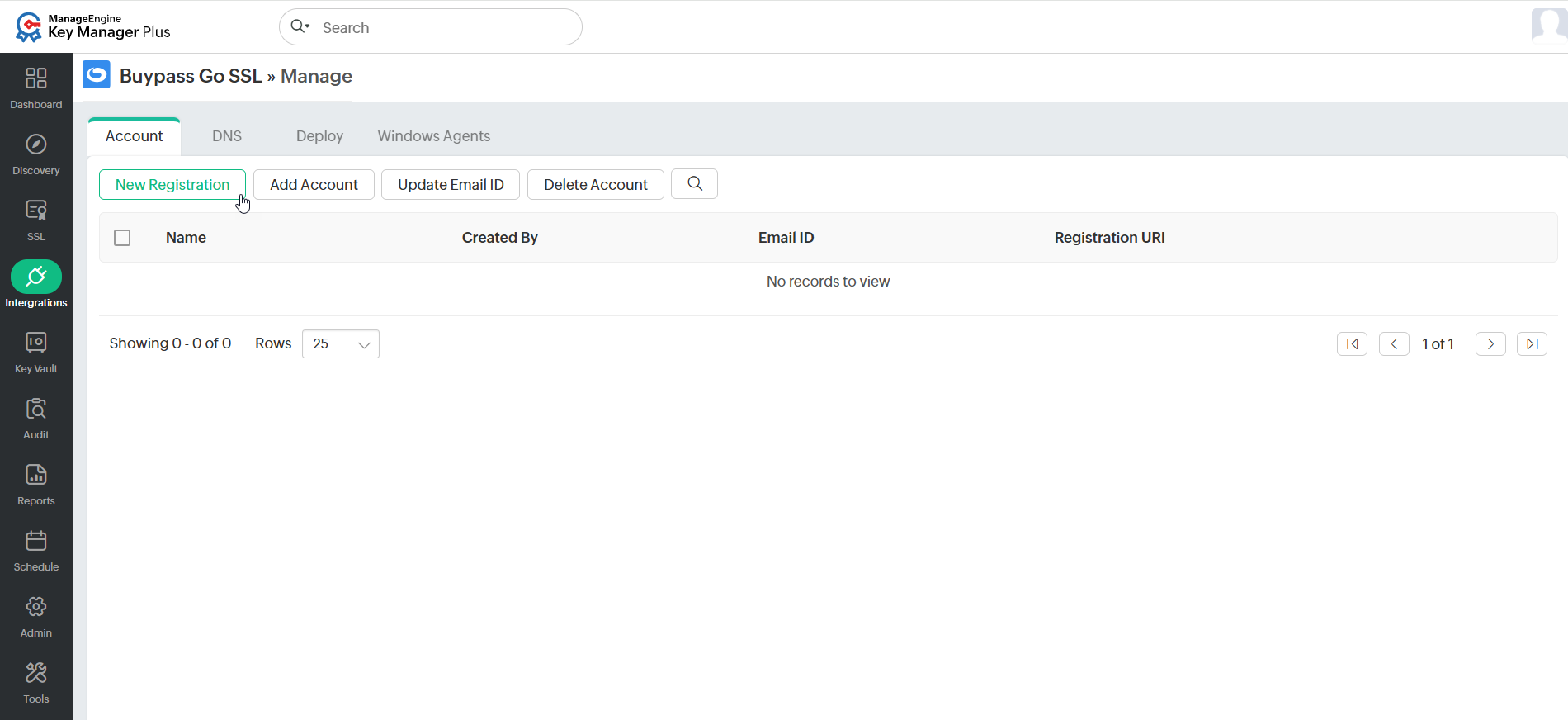The height and width of the screenshot is (720, 1568).
Task: Go to the previous page of results
Action: point(1394,343)
